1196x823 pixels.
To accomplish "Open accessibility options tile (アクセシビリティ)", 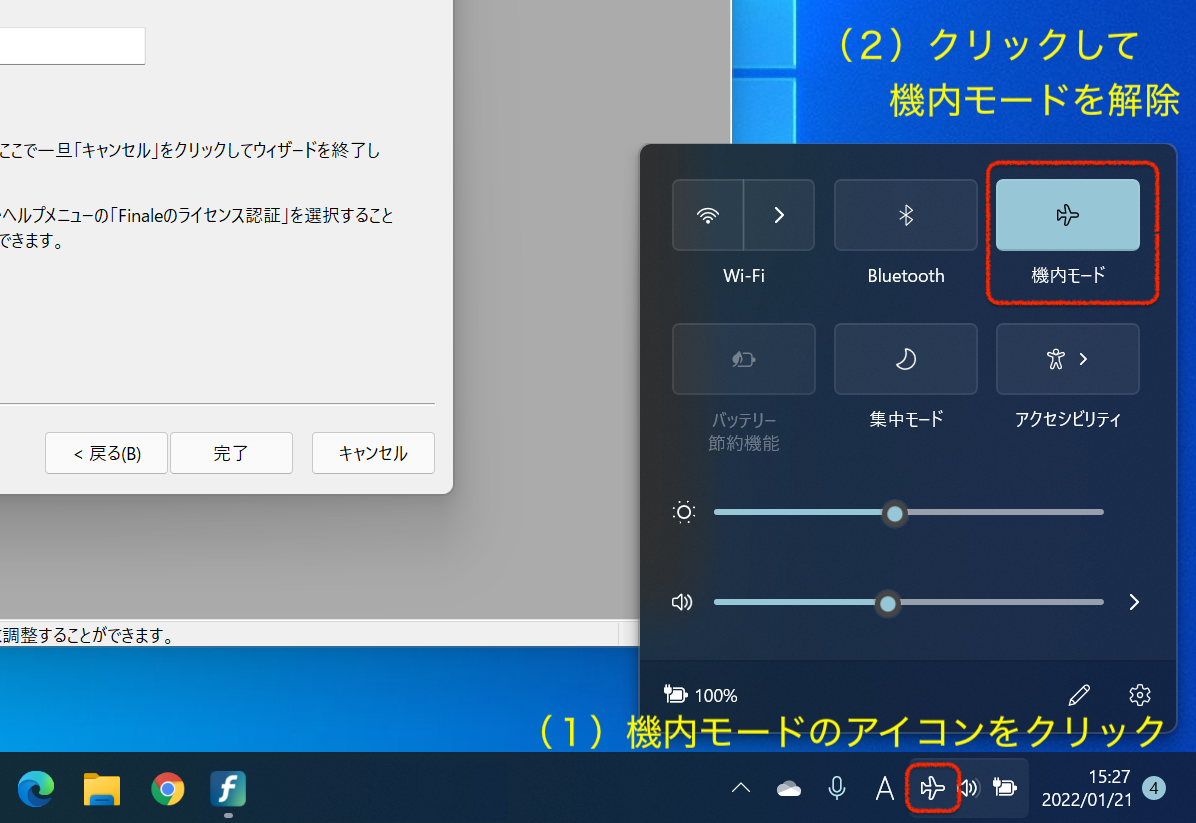I will point(1067,359).
